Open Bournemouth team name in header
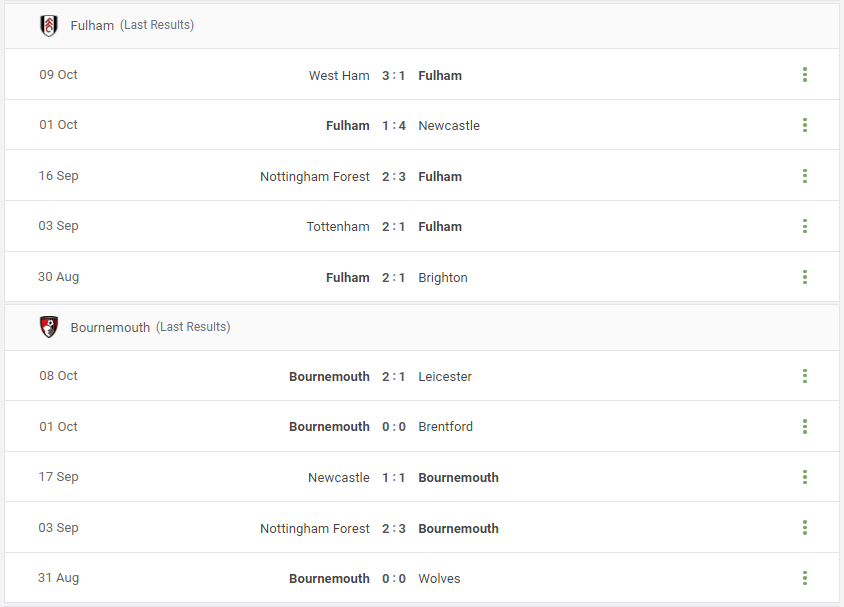 coord(110,327)
